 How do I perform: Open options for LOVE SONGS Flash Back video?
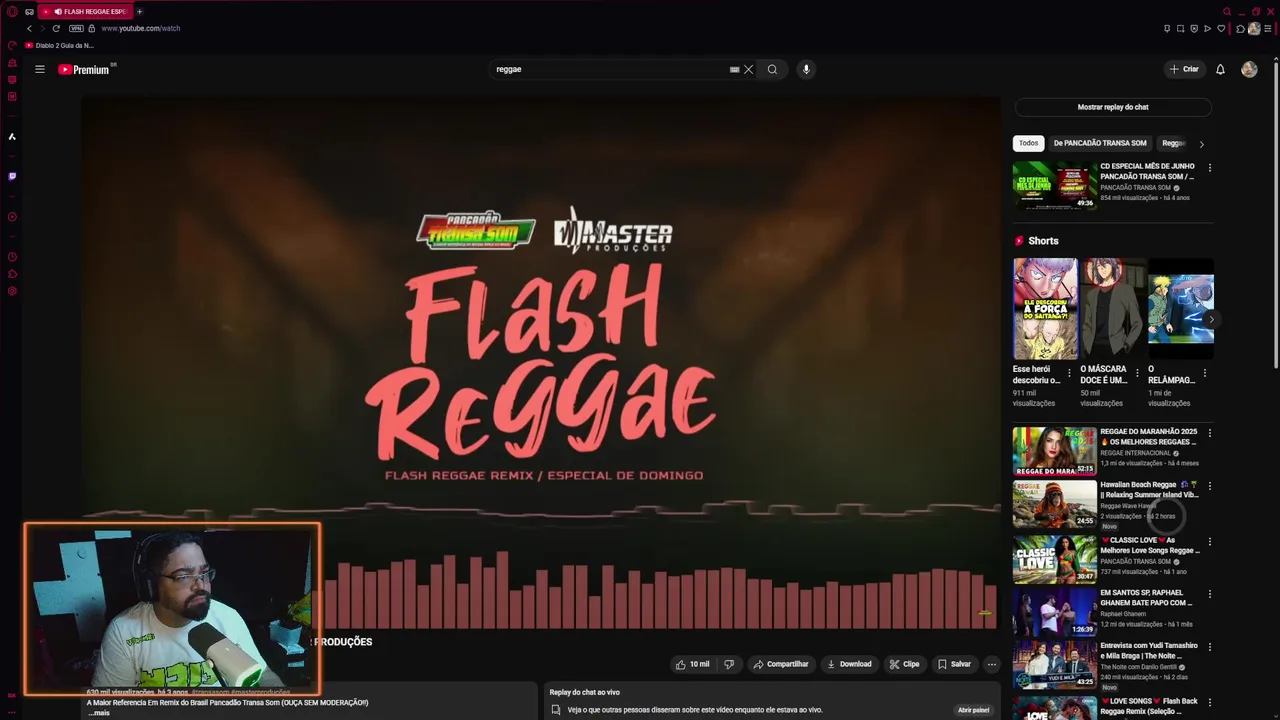coord(1210,702)
